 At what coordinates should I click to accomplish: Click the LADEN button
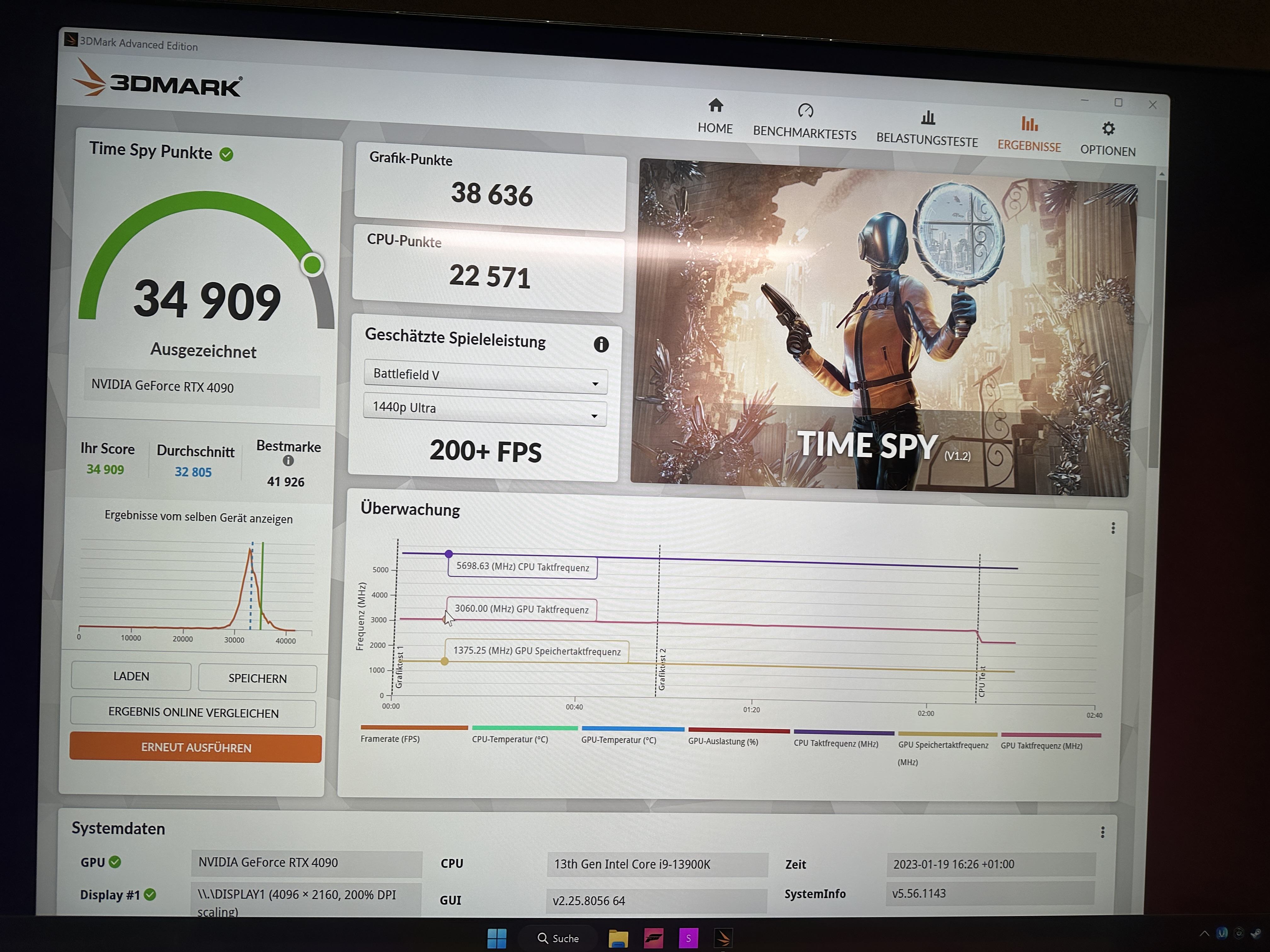[x=131, y=676]
